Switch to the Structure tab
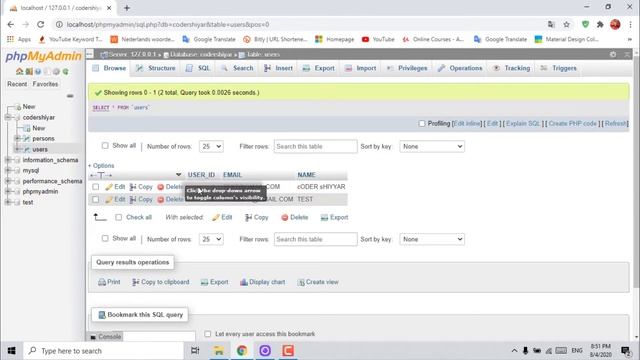This screenshot has height=360, width=640. pos(156,68)
